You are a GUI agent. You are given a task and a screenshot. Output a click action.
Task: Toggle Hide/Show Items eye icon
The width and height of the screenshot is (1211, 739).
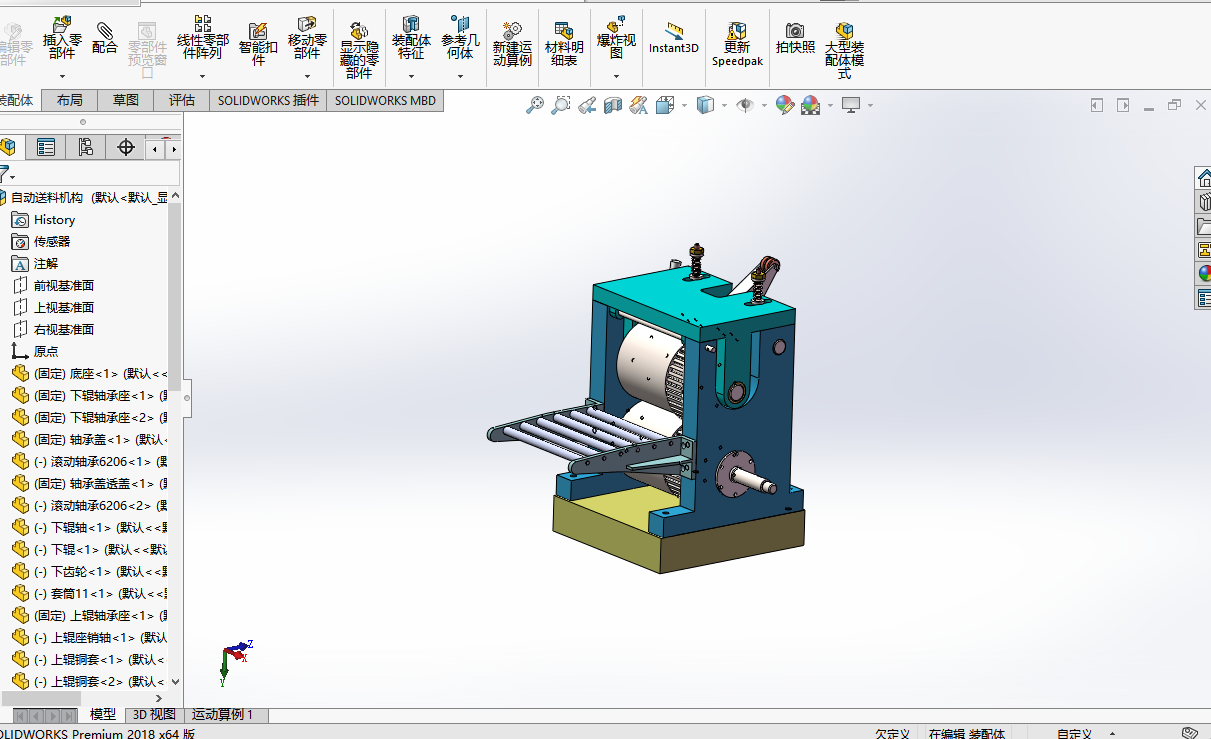[x=744, y=104]
